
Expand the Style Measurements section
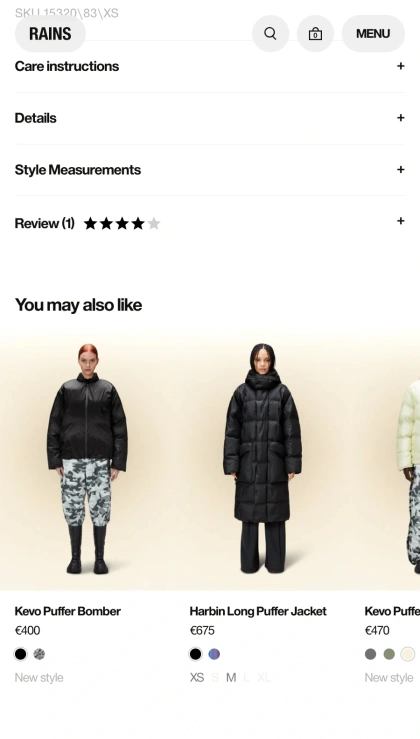(x=210, y=170)
